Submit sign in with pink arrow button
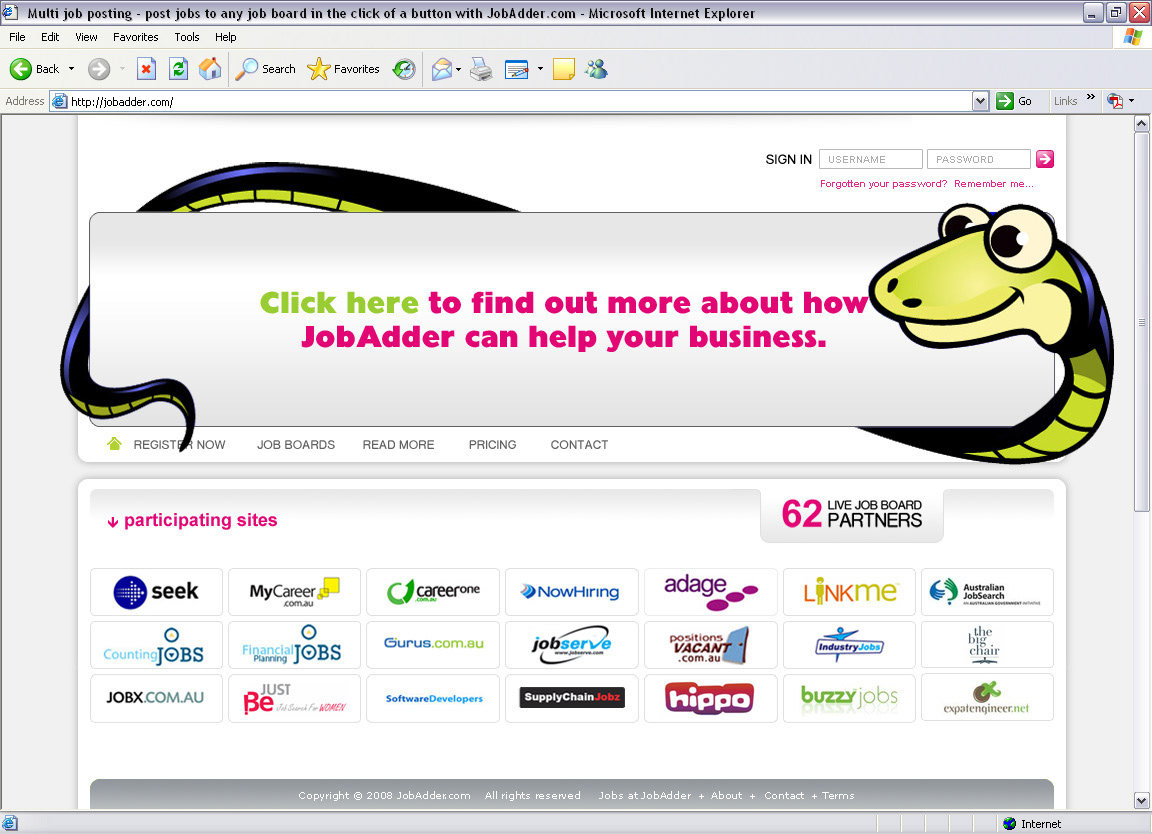The width and height of the screenshot is (1152, 834). [x=1045, y=159]
